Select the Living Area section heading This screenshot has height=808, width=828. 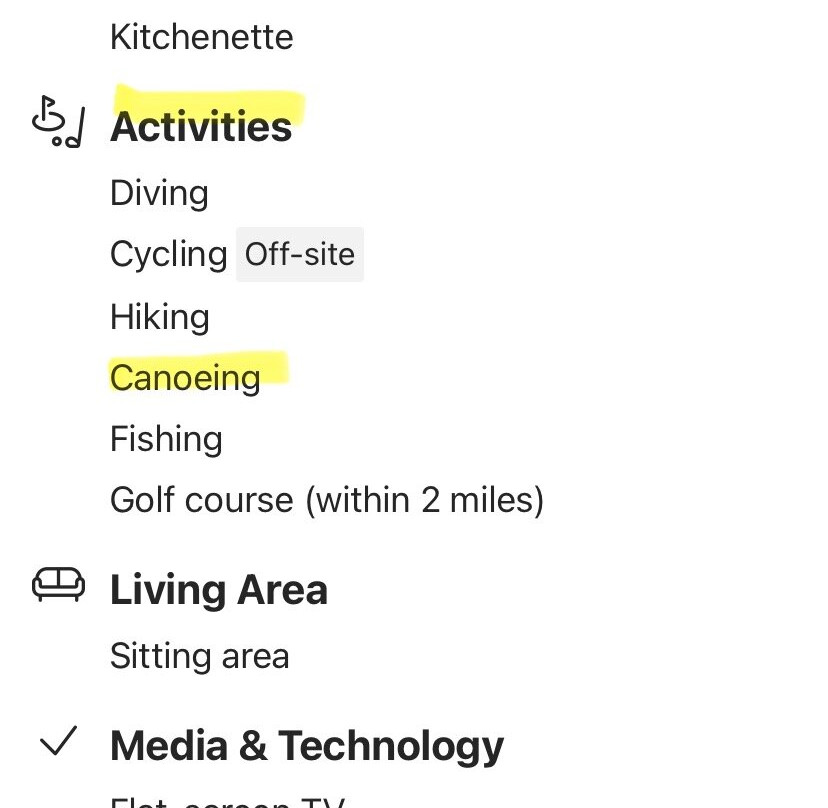(218, 589)
